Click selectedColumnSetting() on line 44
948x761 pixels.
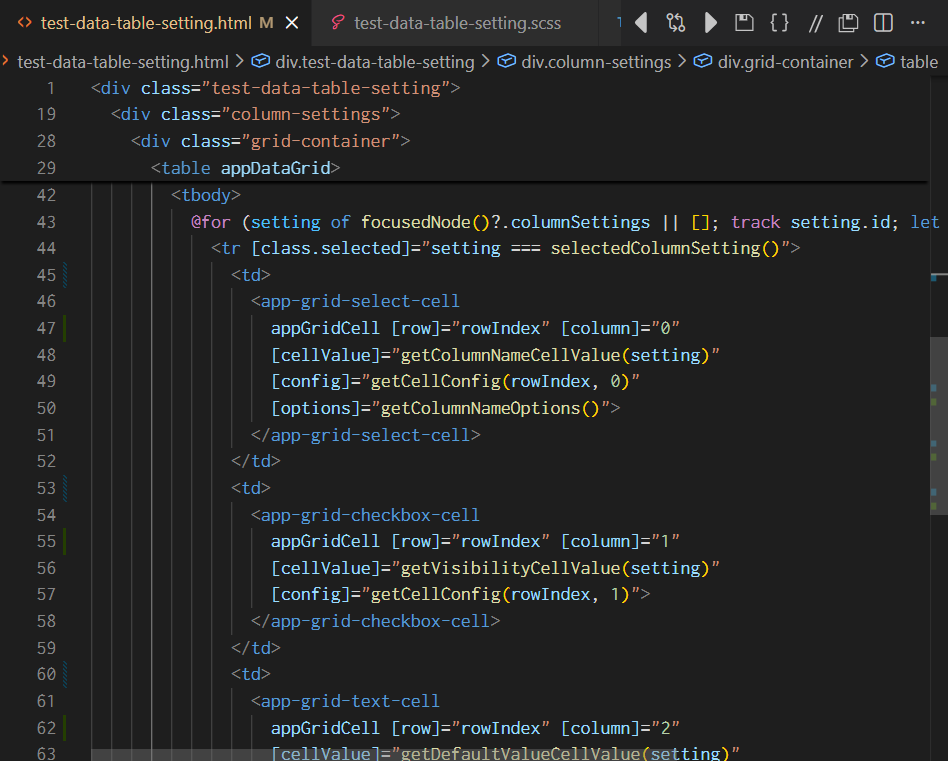point(665,248)
